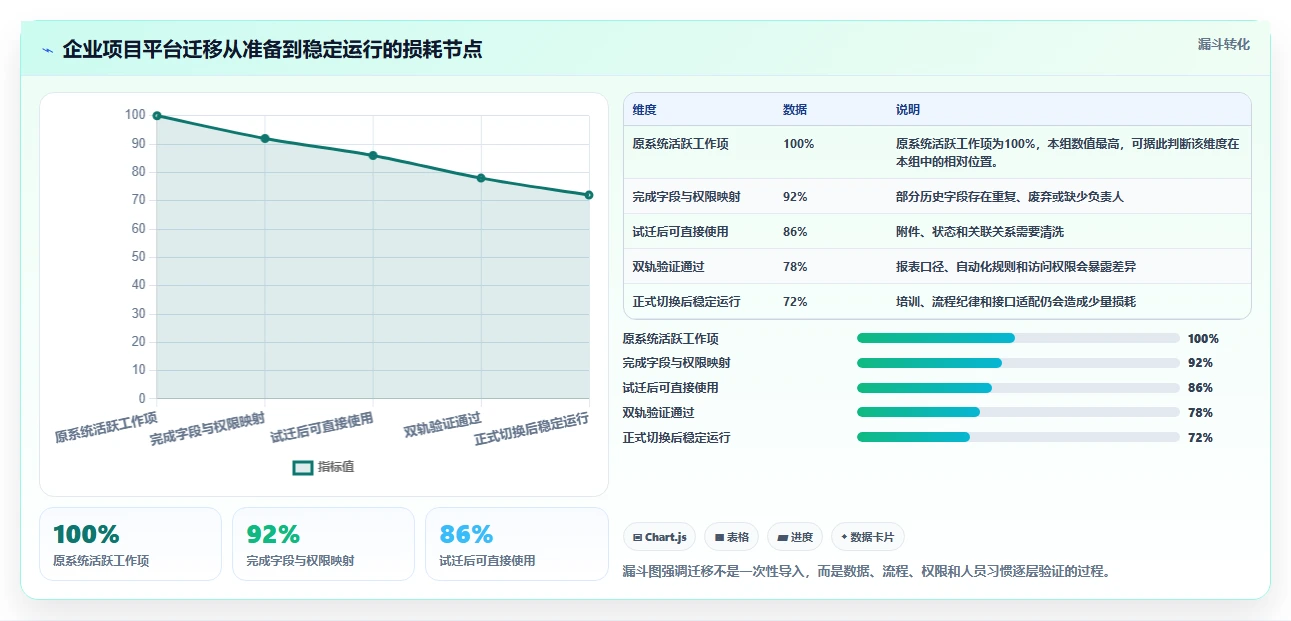Select the chart data point at value 78
Screen dimensions: 1291x621
point(481,178)
